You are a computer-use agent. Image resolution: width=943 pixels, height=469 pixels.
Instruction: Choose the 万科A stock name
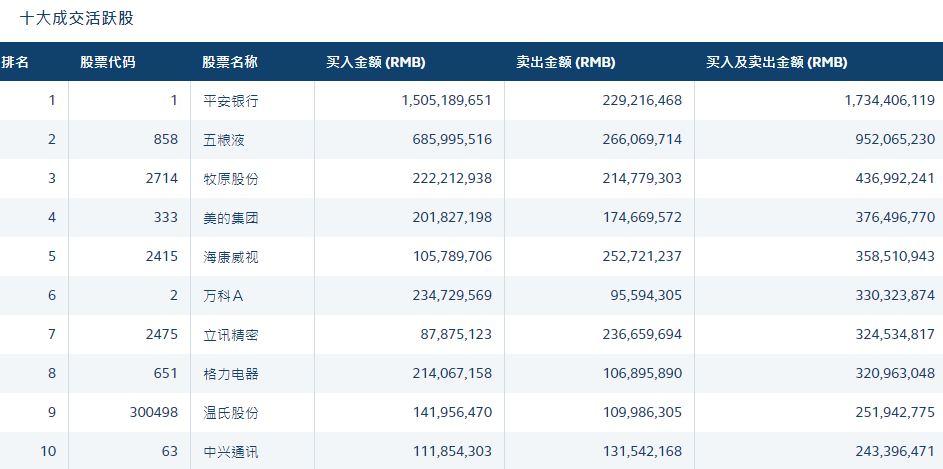(223, 296)
